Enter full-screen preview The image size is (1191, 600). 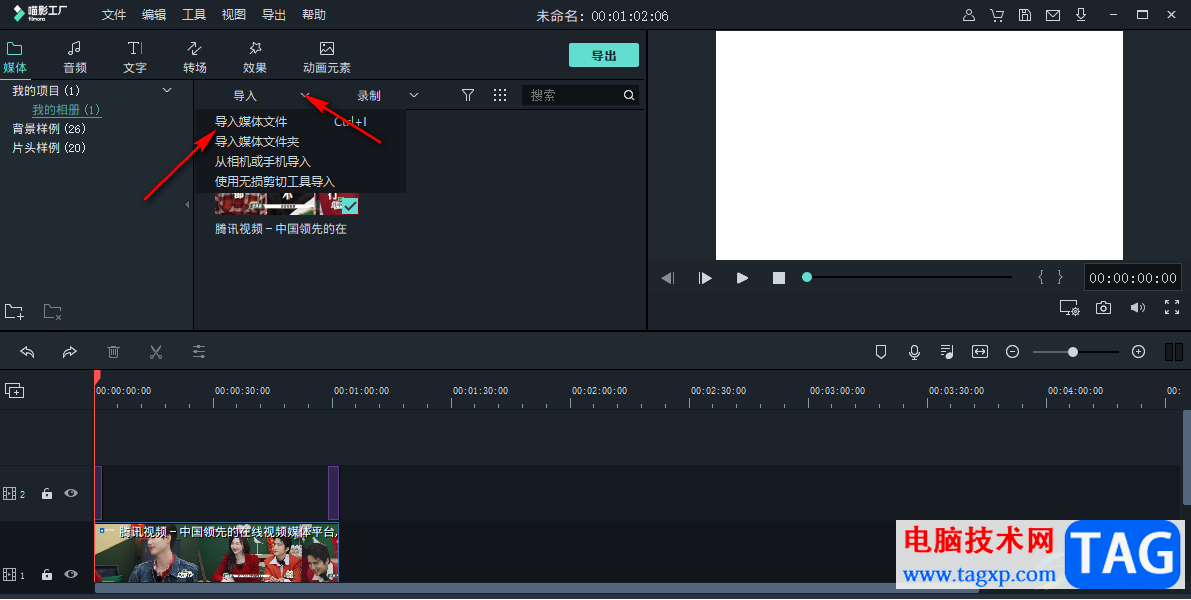tap(1172, 307)
